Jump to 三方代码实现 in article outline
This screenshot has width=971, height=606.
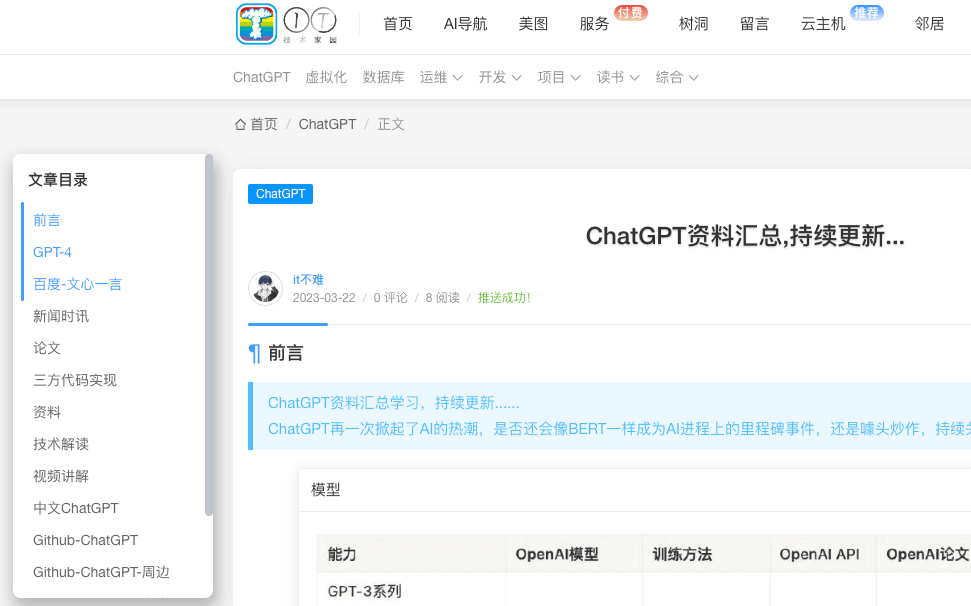pos(75,381)
